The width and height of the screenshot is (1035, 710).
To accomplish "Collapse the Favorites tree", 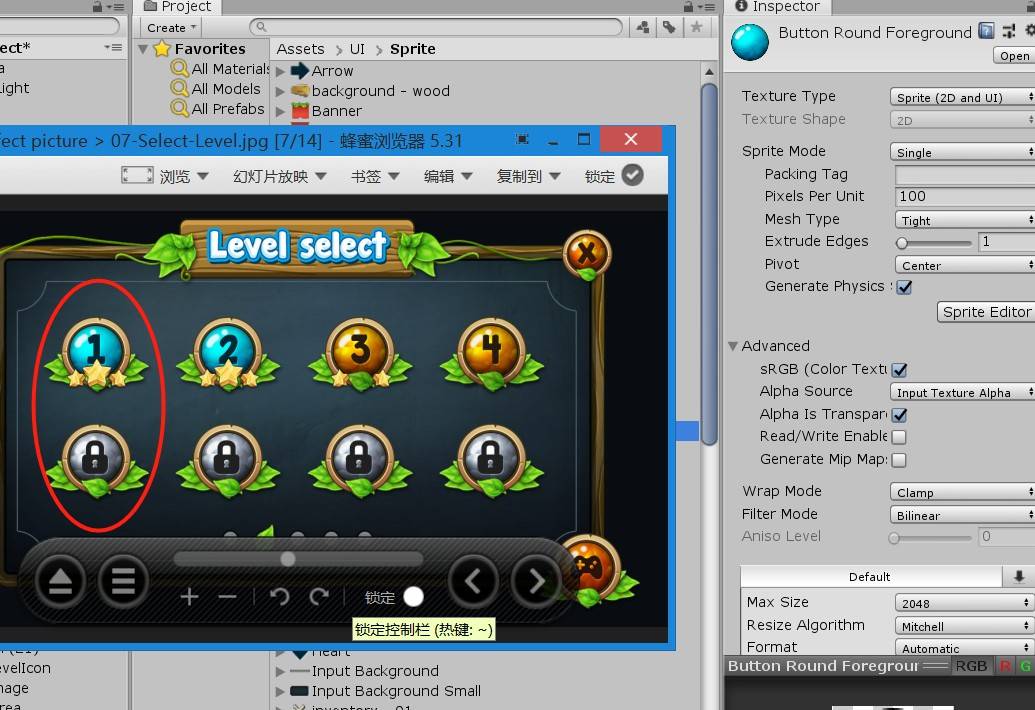I will click(x=143, y=49).
